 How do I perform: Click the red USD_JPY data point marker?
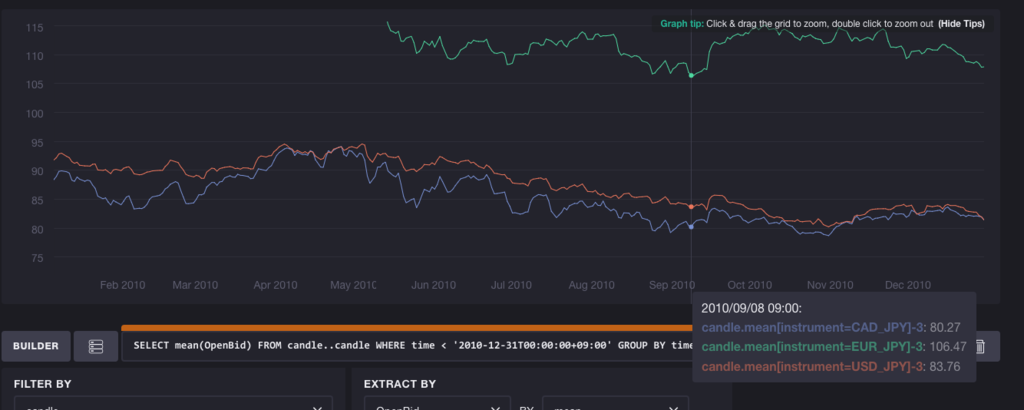(692, 206)
